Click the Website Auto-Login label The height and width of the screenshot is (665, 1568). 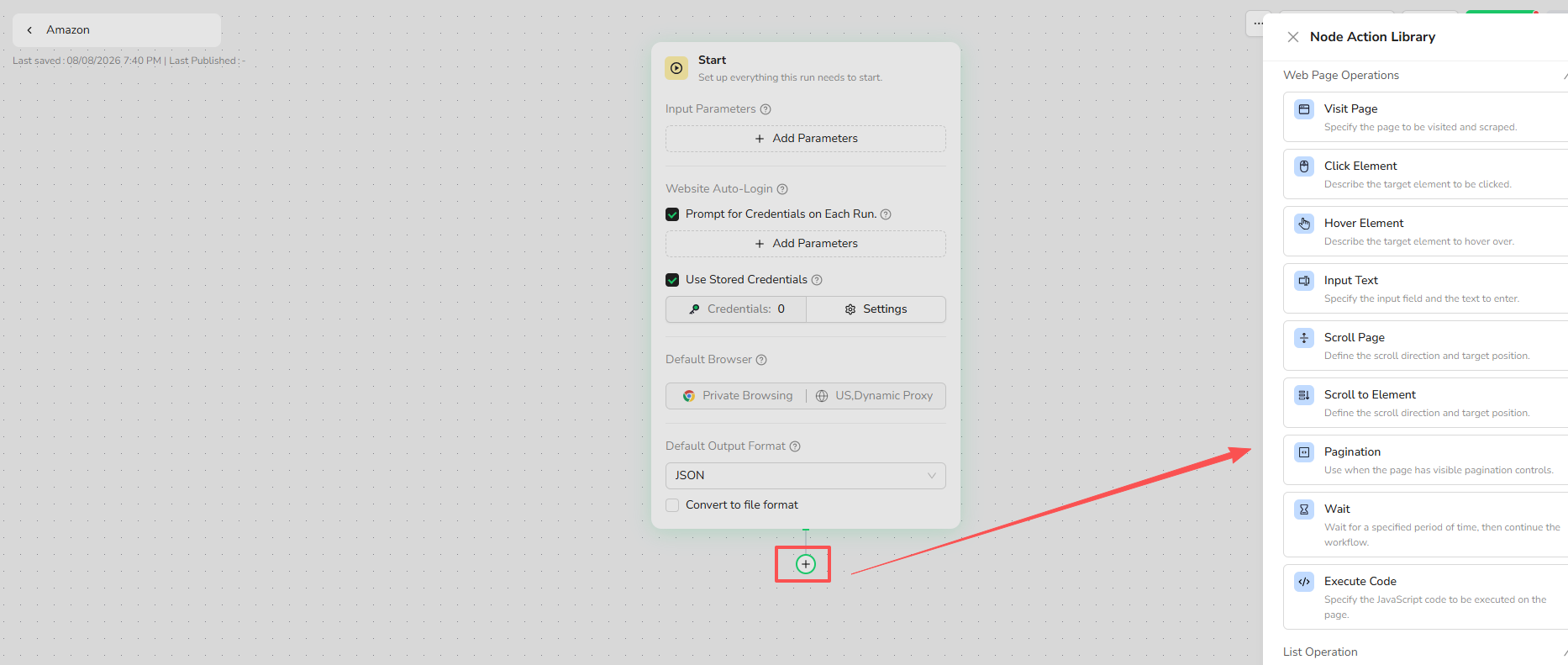pos(719,189)
